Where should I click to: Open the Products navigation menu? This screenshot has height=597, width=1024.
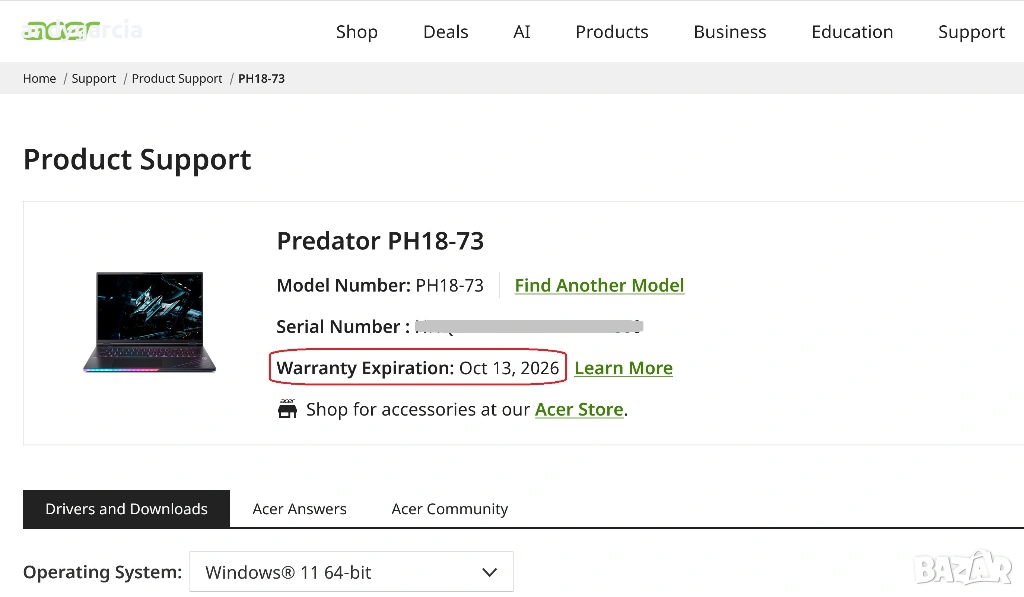coord(611,32)
